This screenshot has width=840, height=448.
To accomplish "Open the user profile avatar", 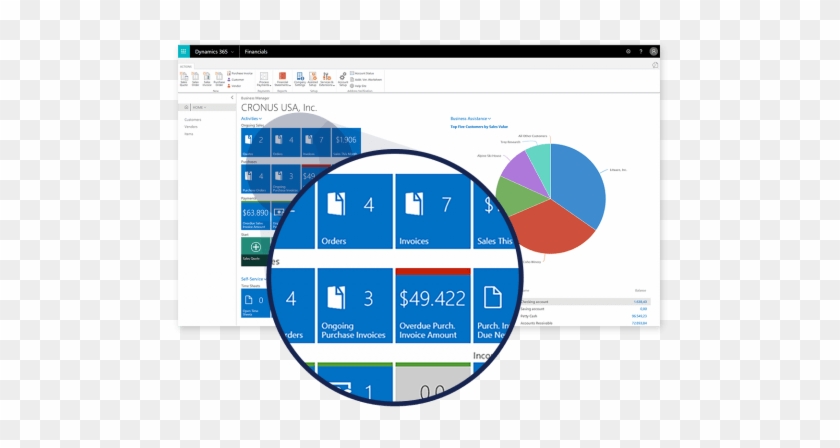I will [x=654, y=51].
